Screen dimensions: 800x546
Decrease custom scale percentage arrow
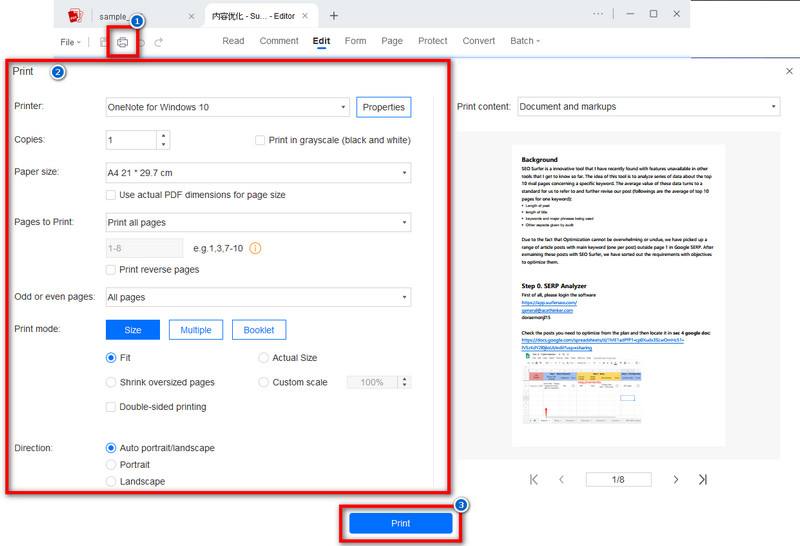[x=405, y=385]
